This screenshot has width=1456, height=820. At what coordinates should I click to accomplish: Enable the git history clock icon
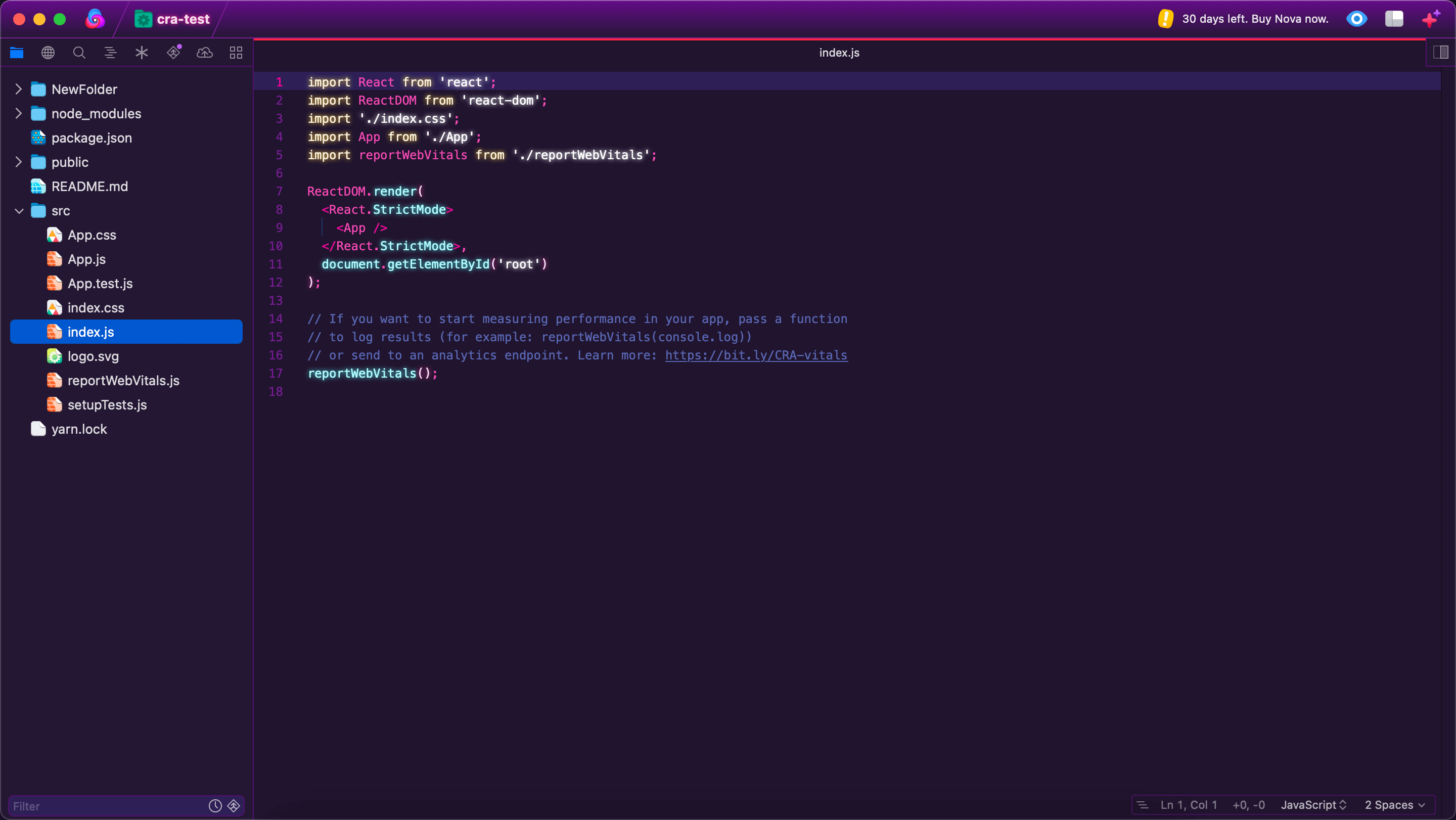(215, 806)
